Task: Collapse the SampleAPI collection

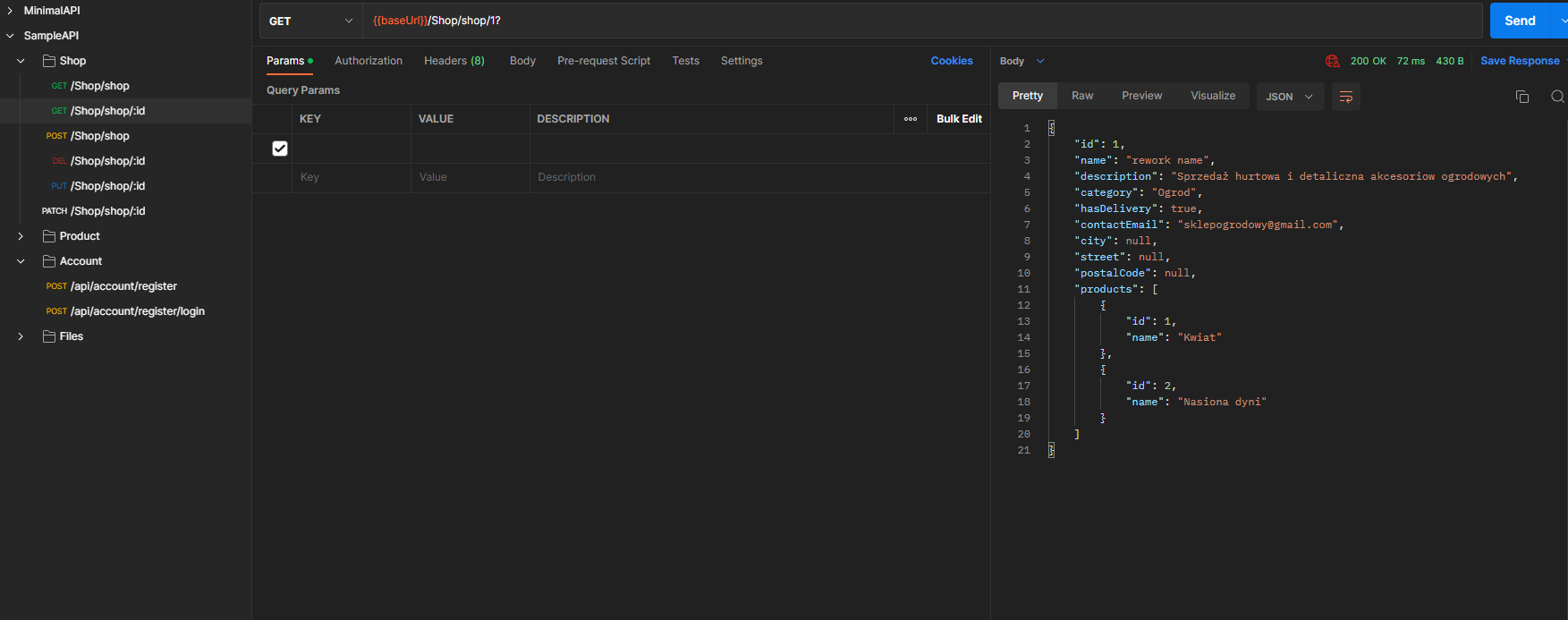Action: (x=10, y=36)
